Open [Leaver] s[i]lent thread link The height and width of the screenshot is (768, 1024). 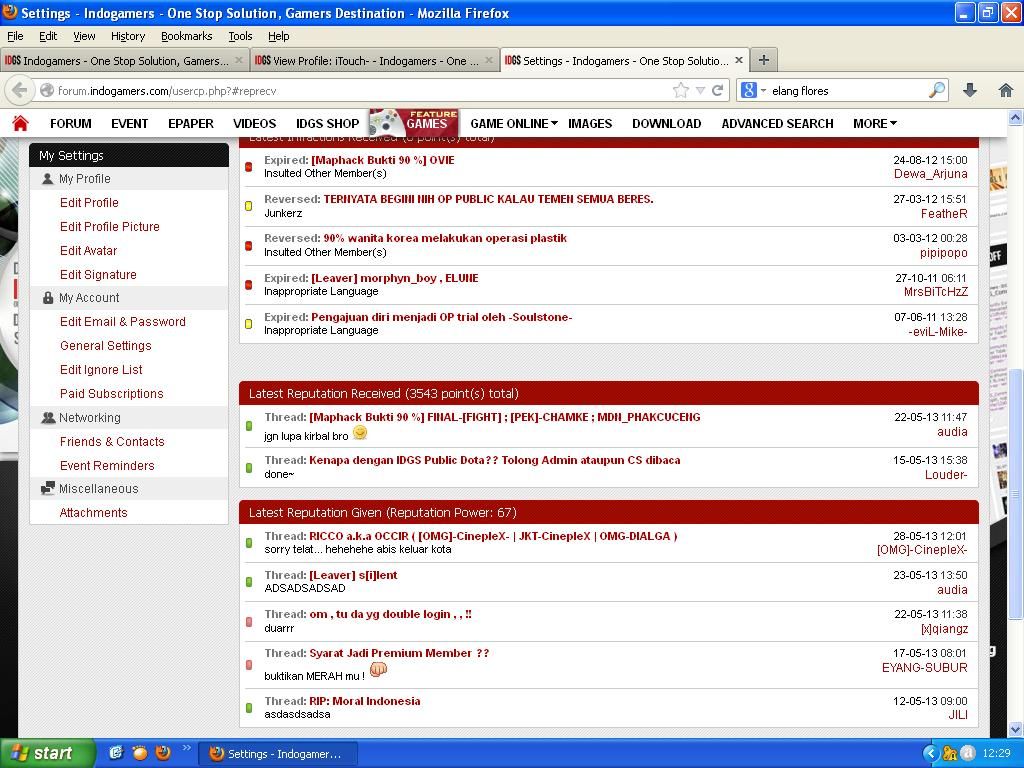coord(353,575)
